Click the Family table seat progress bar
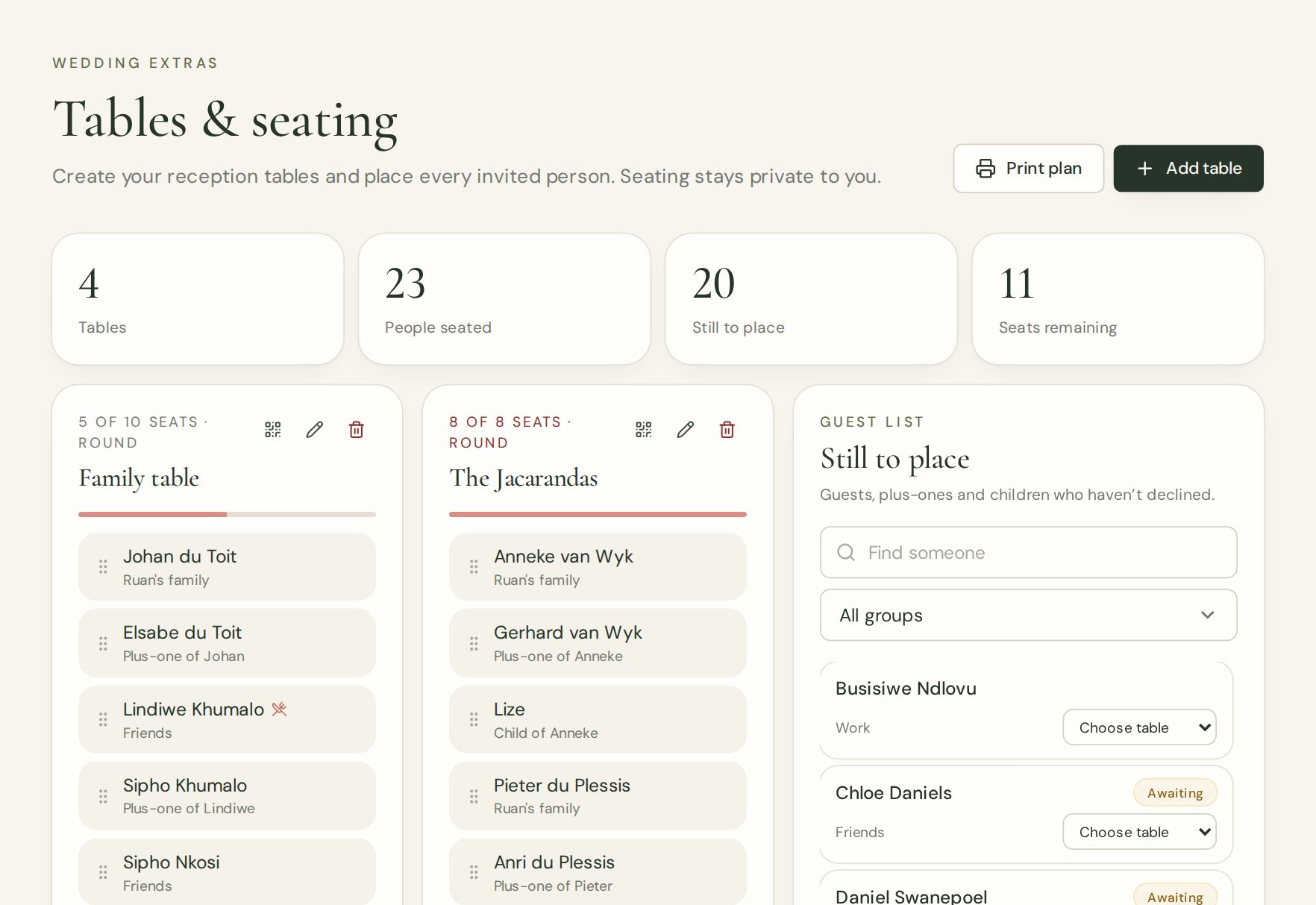The image size is (1316, 905). (227, 514)
